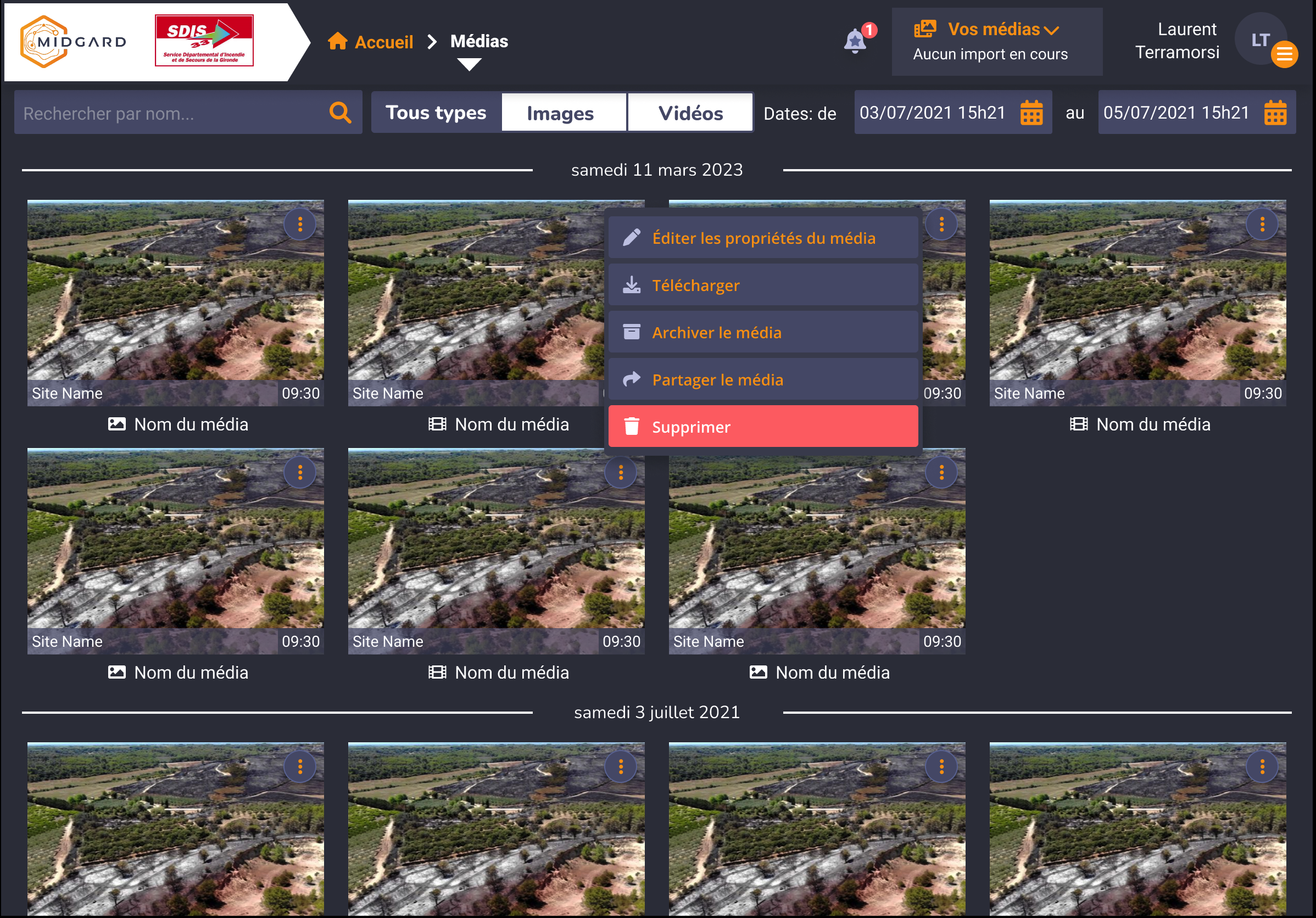Screen dimensions: 1316x918
Task: Choose Partager le média
Action: (x=763, y=379)
